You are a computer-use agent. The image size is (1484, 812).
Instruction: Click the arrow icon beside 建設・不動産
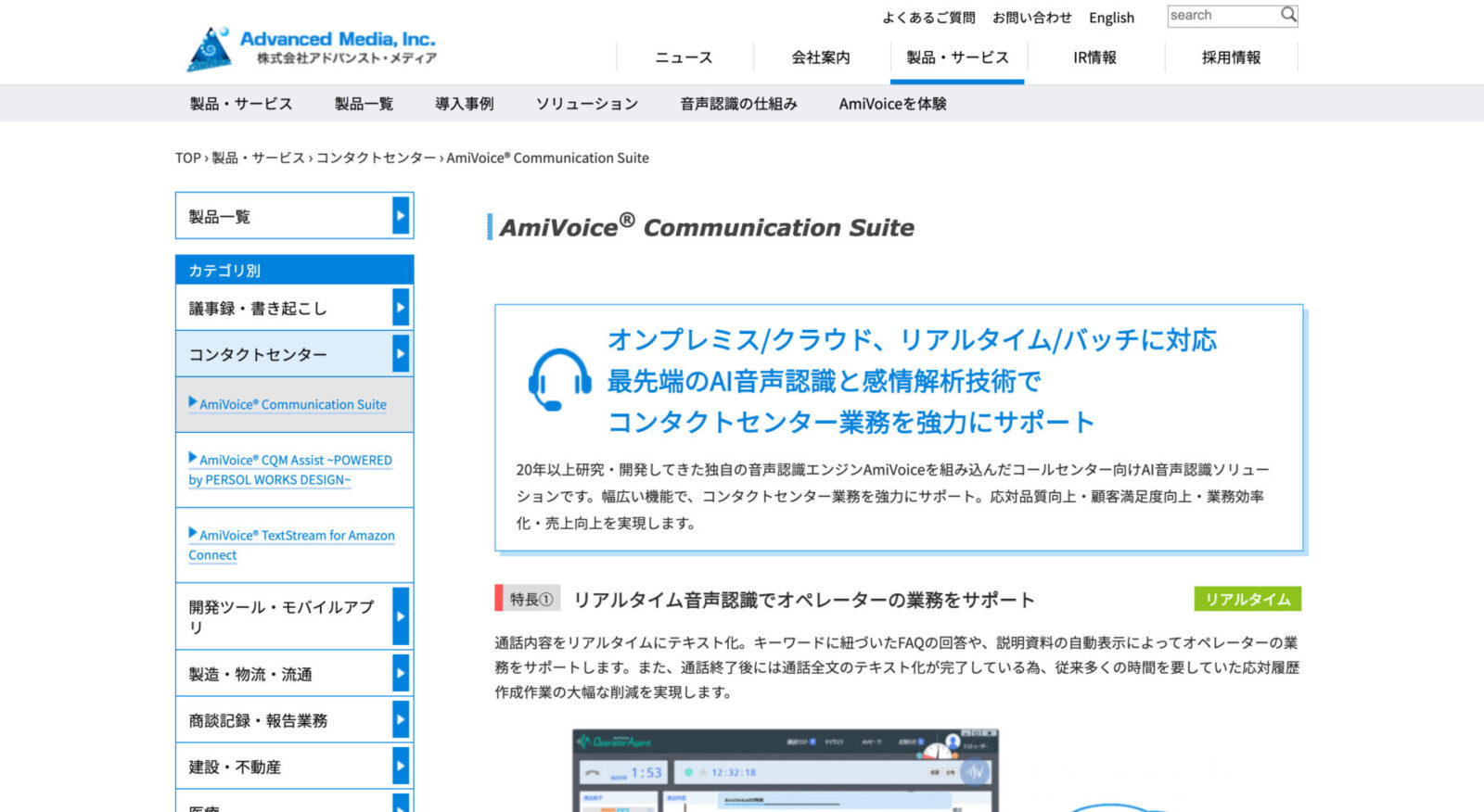click(401, 767)
